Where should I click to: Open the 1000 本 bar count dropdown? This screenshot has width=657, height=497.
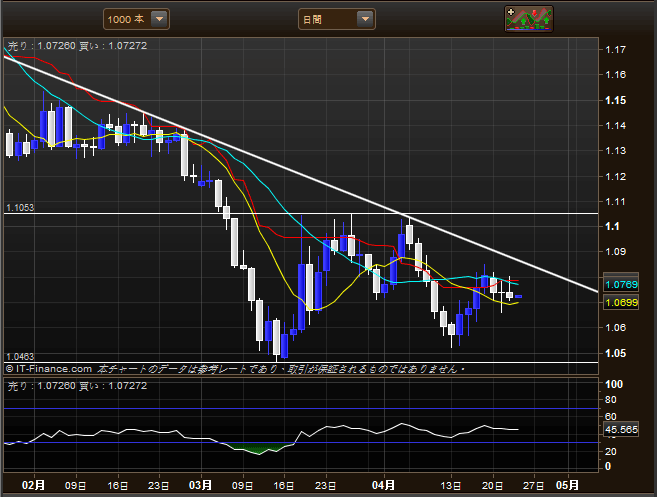point(136,19)
